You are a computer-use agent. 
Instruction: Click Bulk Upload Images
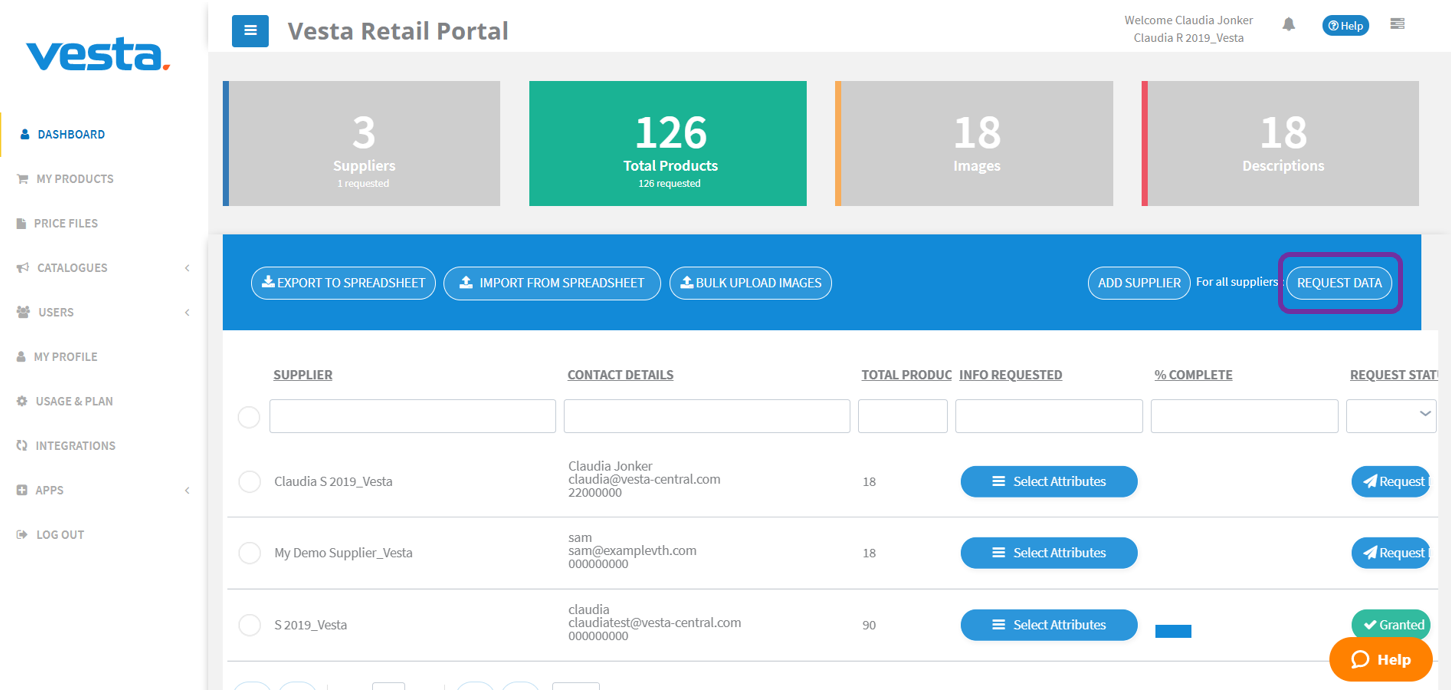point(751,283)
